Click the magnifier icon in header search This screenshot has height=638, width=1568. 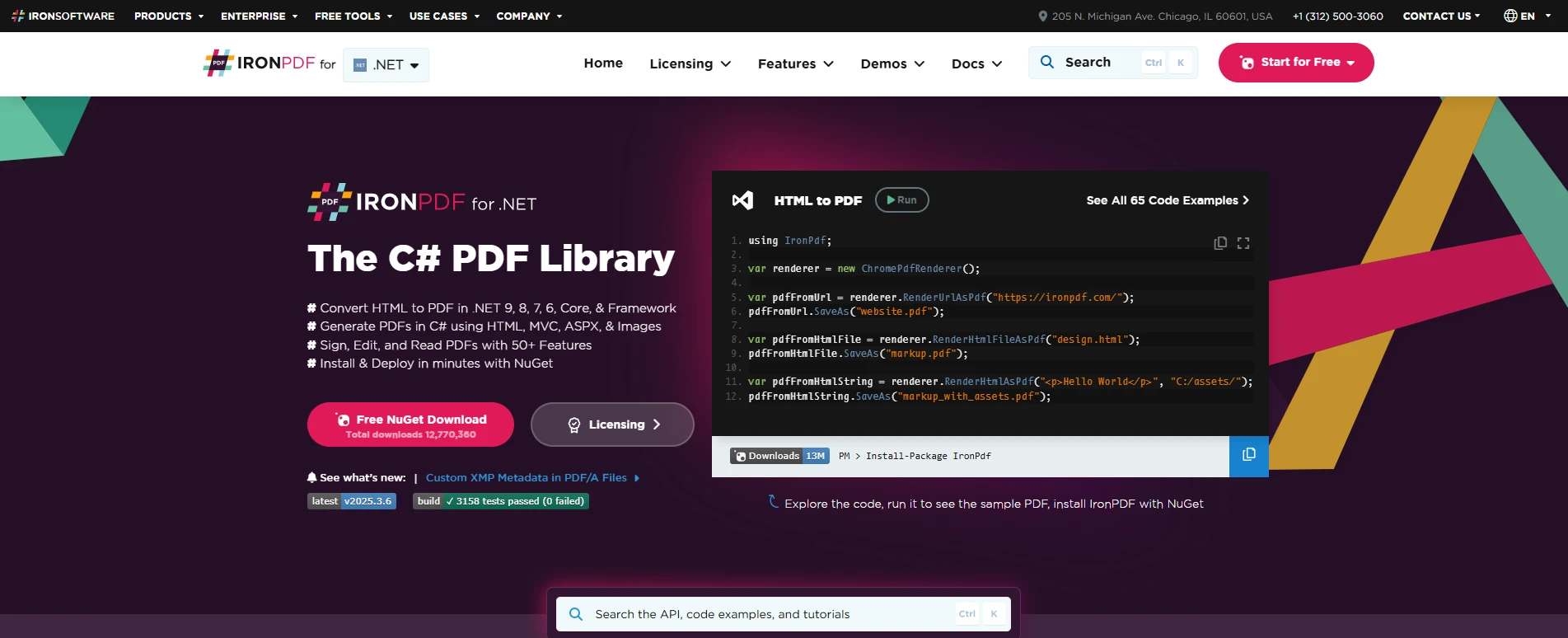[1047, 63]
